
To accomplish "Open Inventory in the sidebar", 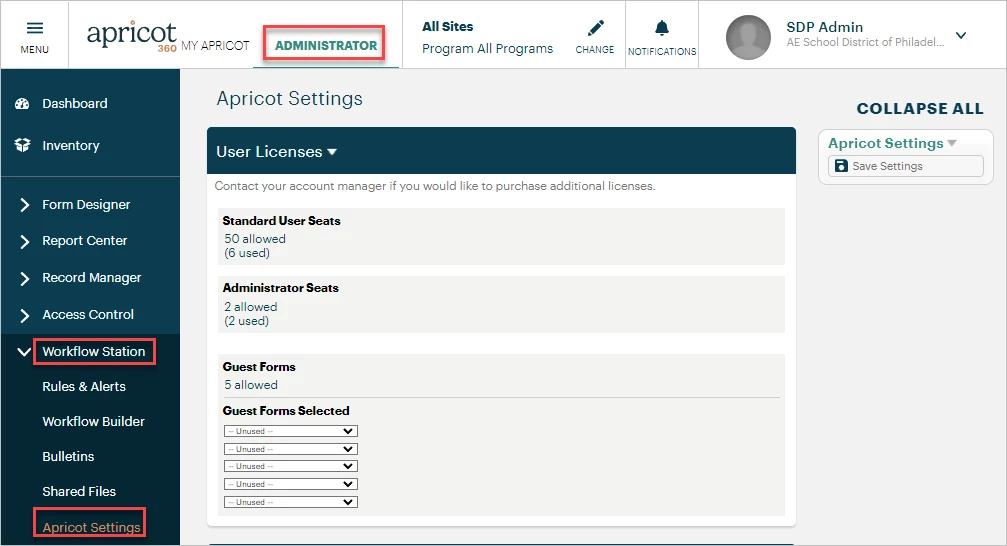I will (71, 146).
